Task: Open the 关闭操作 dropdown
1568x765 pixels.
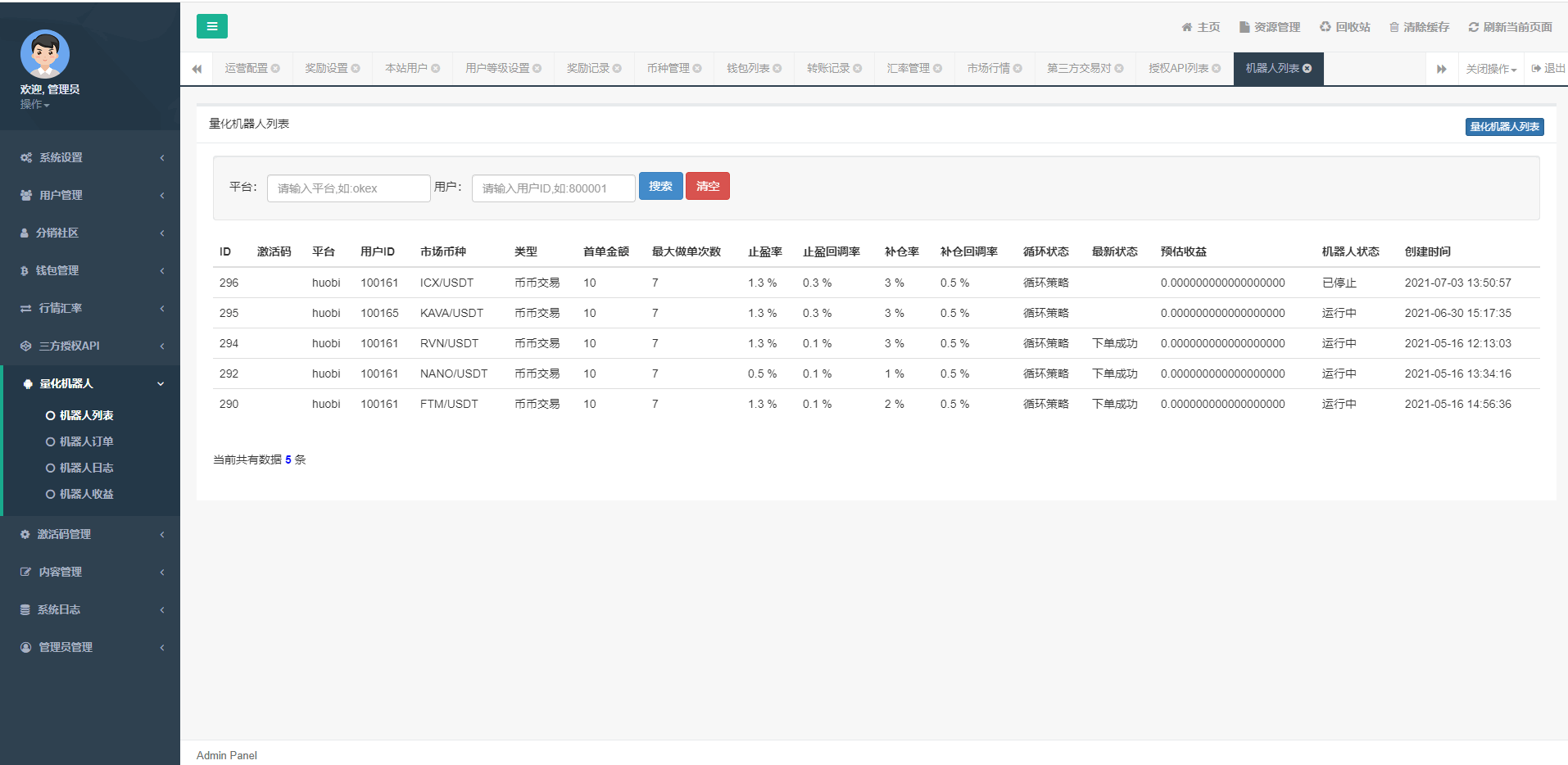Action: pos(1490,69)
